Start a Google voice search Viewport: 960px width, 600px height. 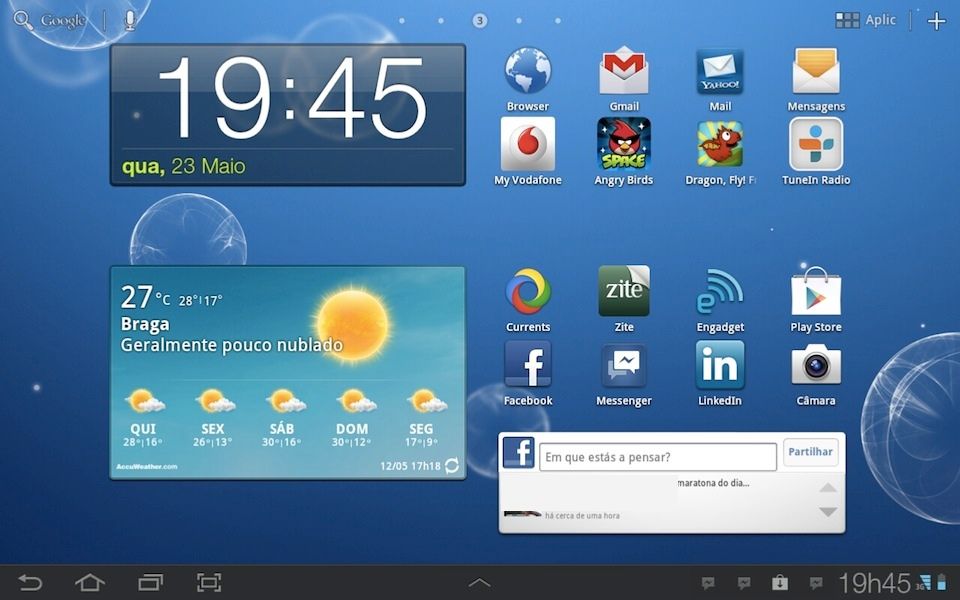click(129, 17)
